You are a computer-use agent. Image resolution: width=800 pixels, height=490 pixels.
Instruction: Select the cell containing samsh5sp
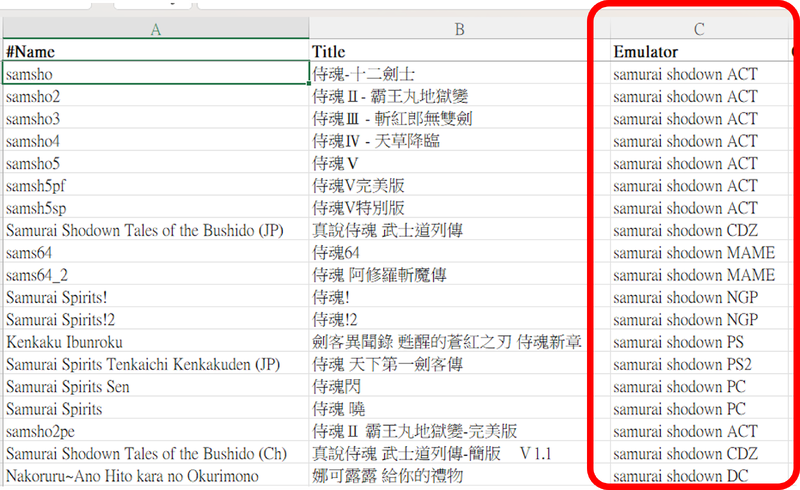(x=156, y=208)
